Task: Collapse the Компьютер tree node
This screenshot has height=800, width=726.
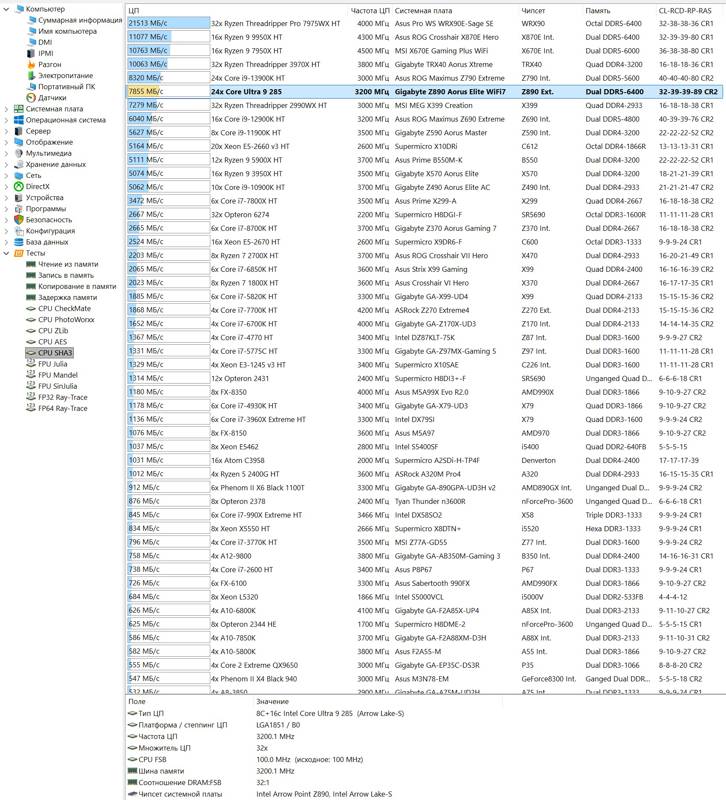Action: [6, 9]
